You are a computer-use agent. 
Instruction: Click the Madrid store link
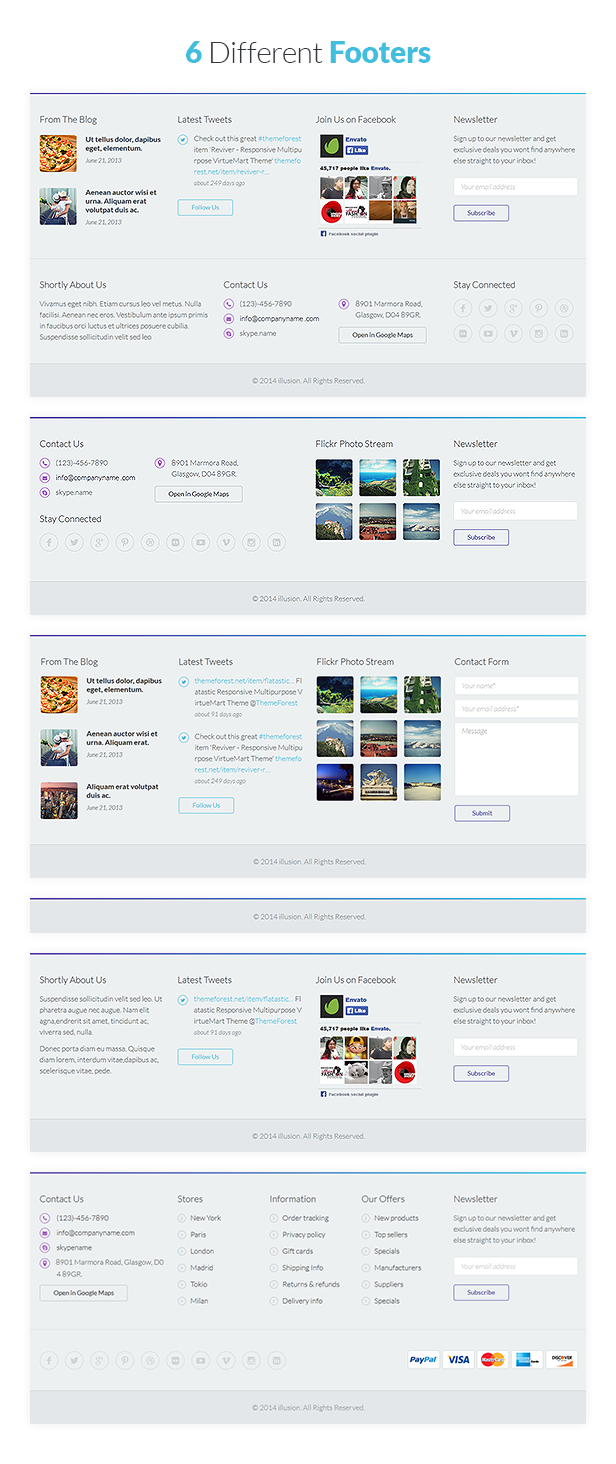tap(201, 1268)
